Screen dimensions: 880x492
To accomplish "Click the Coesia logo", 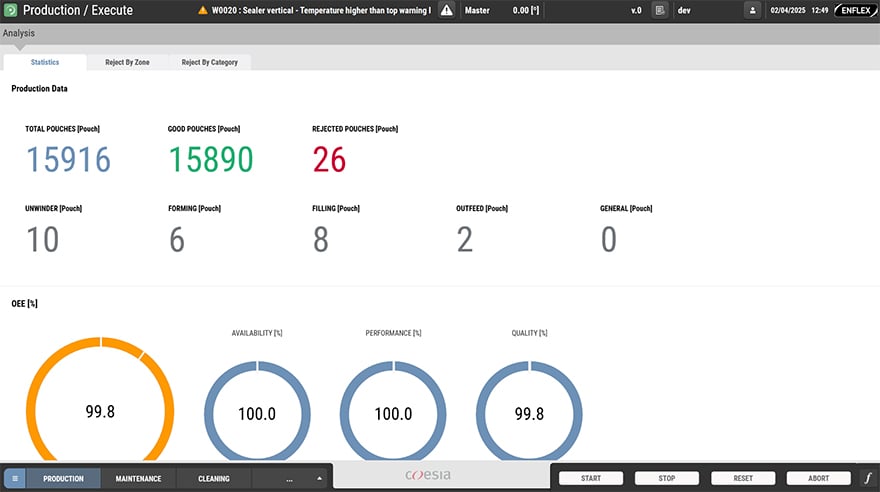I will 427,477.
